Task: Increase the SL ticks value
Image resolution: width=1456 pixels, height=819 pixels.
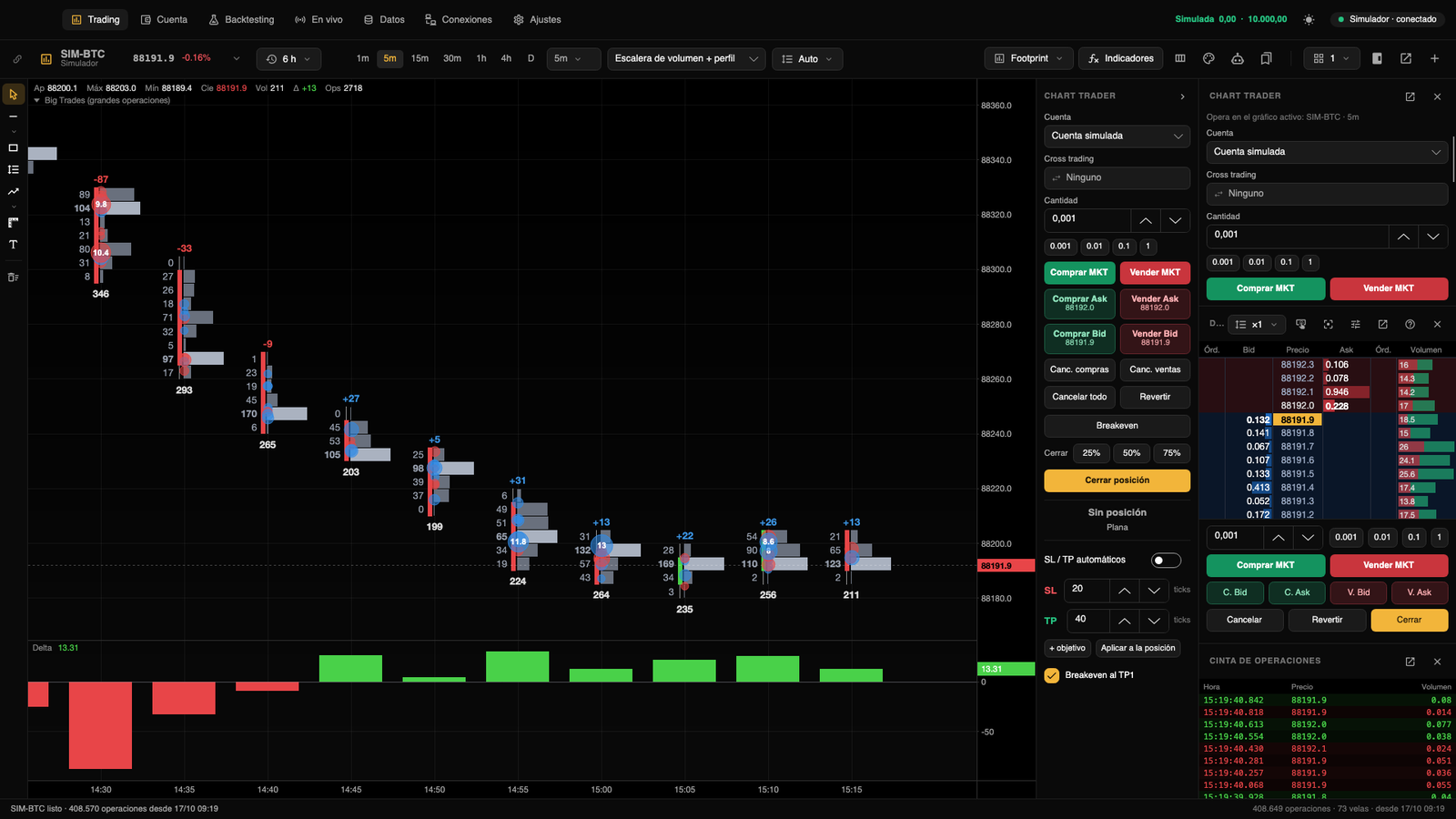Action: 1125,591
